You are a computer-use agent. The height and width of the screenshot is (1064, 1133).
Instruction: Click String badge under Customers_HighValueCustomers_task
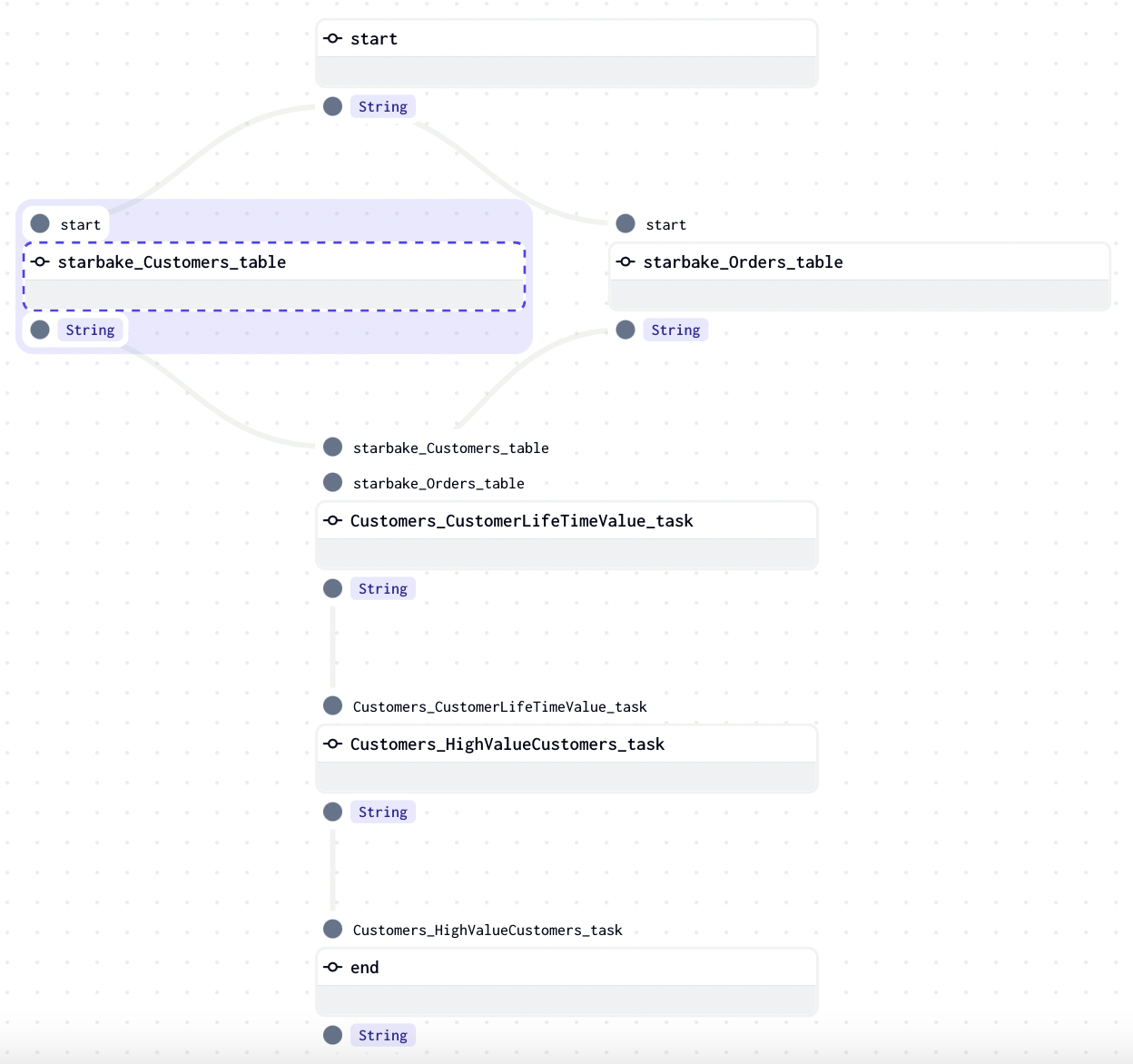pyautogui.click(x=382, y=813)
